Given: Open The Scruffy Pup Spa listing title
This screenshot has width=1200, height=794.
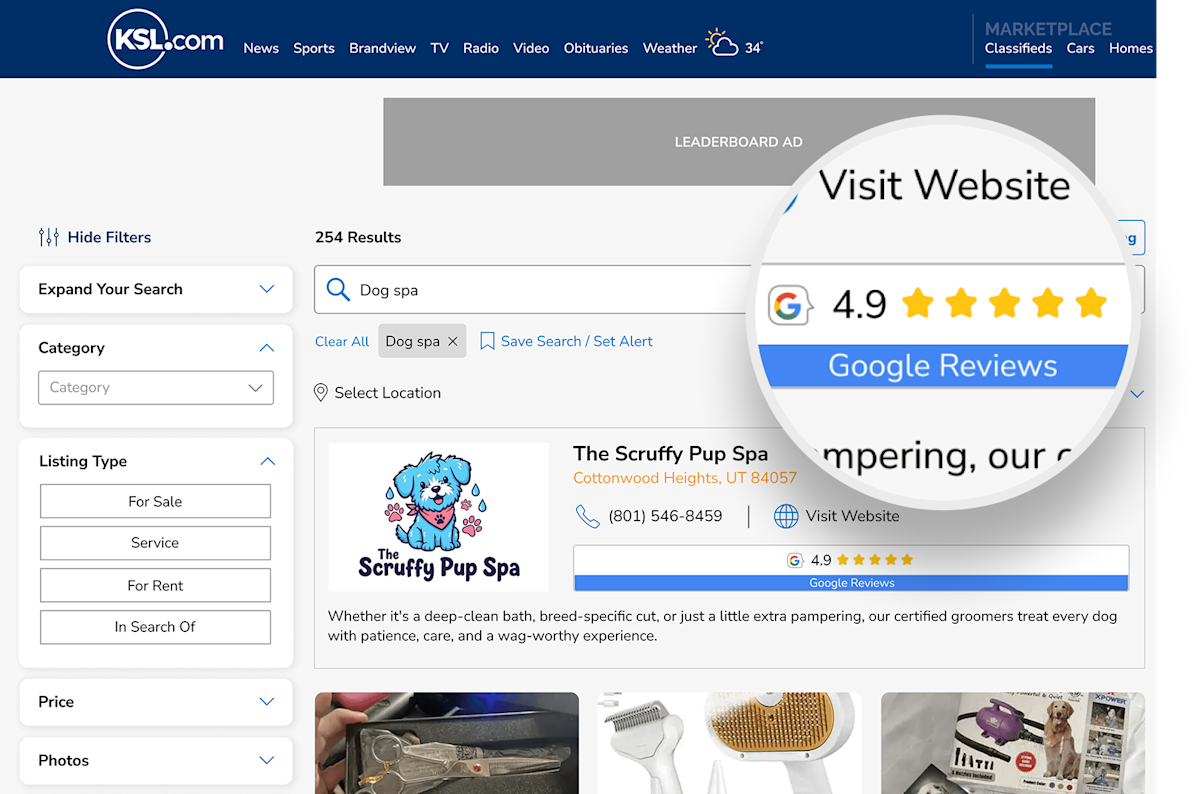Looking at the screenshot, I should point(670,453).
